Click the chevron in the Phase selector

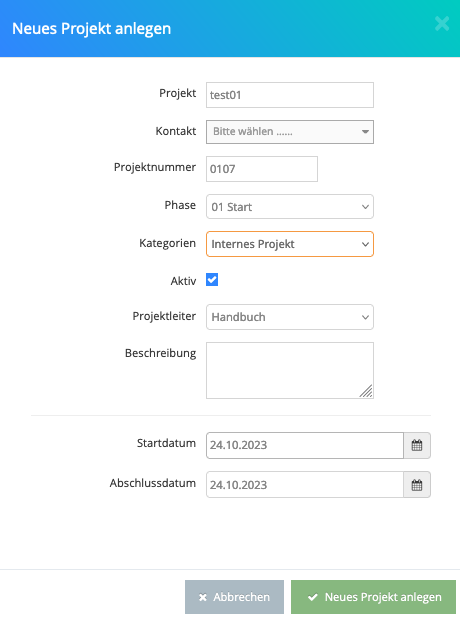point(365,207)
